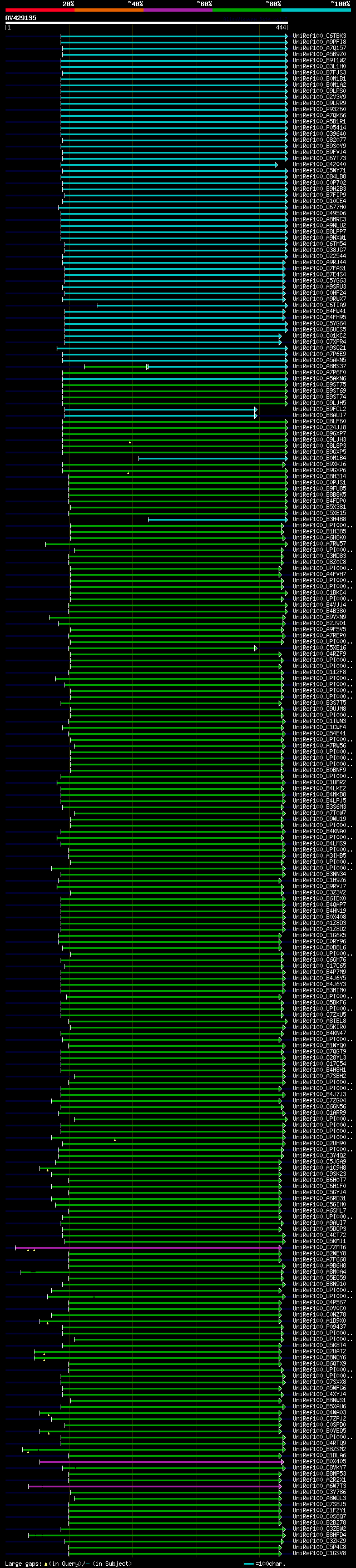Select hit UniRef100_C6TBK3

coord(319,36)
